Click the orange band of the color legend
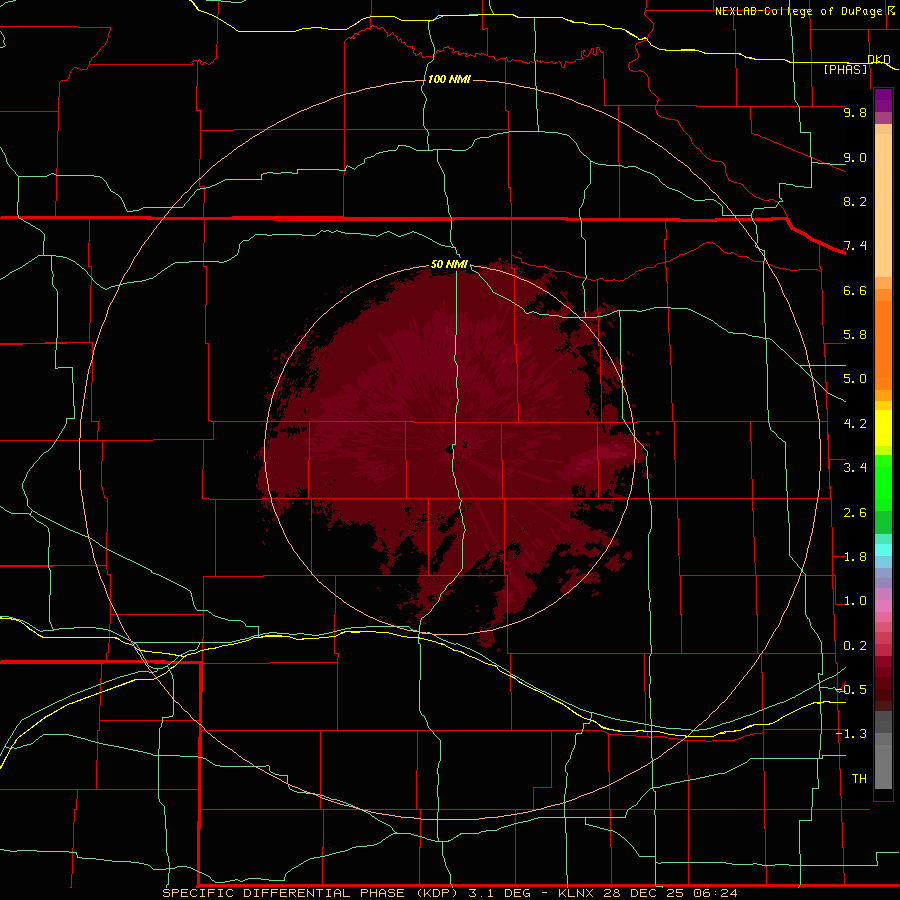This screenshot has height=900, width=900. 883,344
